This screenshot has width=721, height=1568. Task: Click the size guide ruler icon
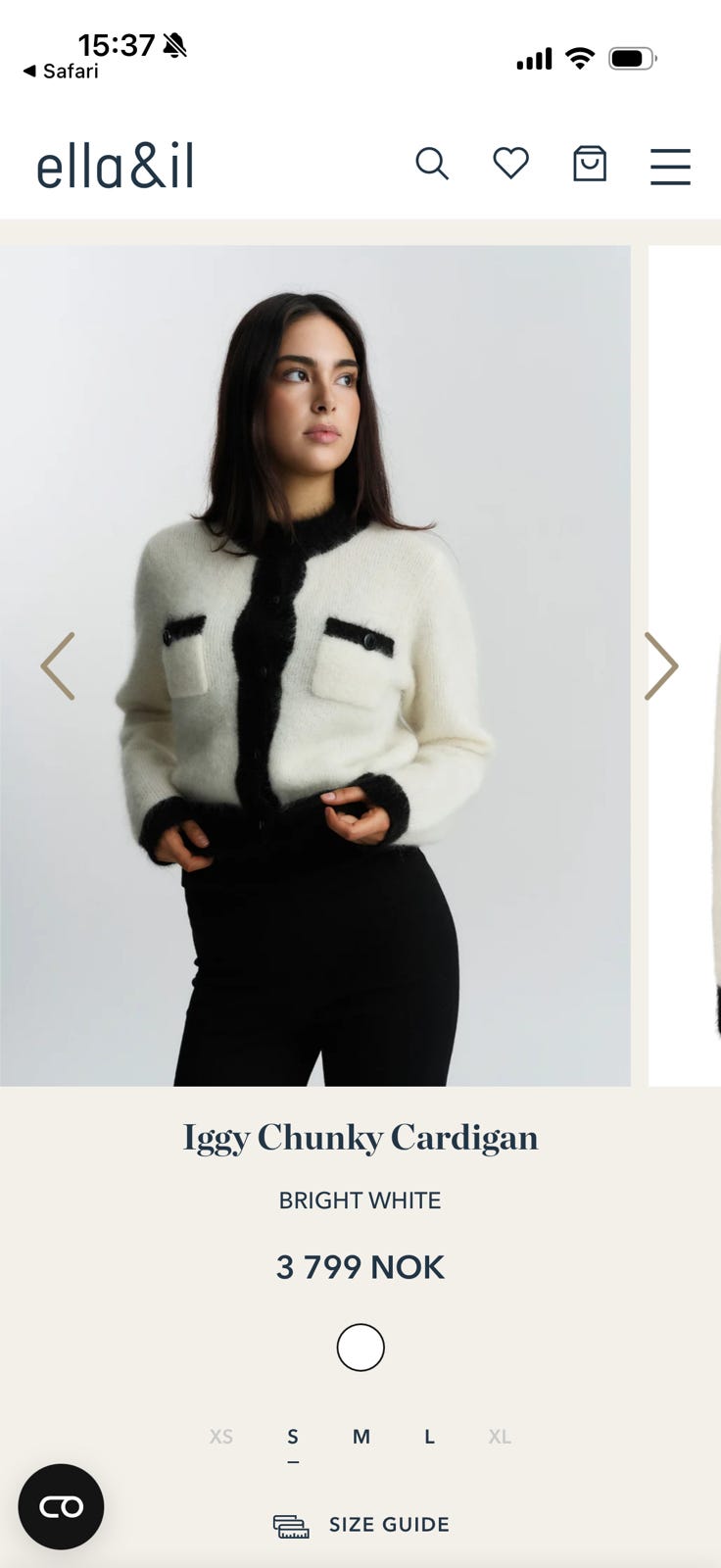point(291,1526)
